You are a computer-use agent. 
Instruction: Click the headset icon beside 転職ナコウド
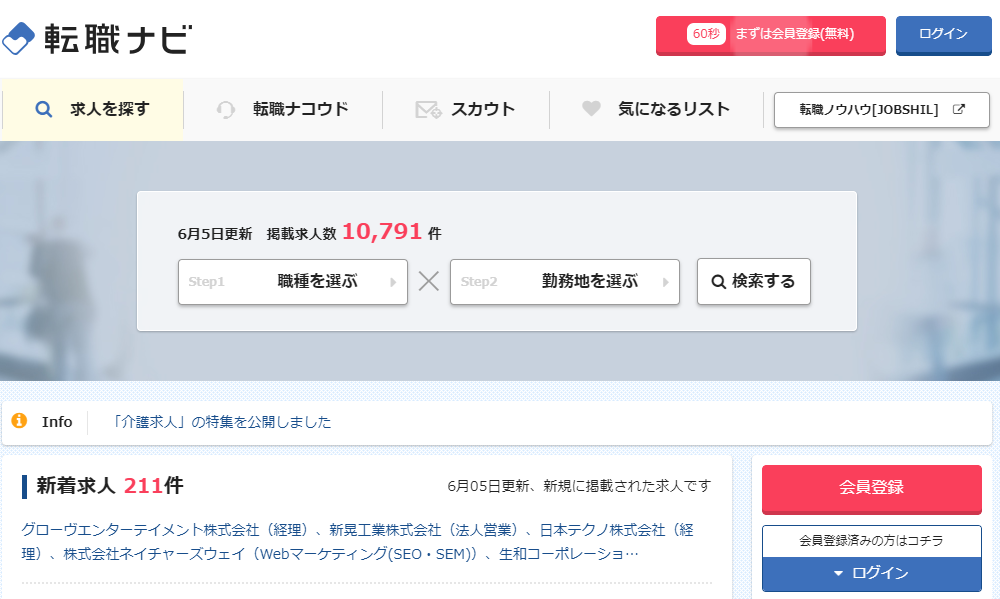point(226,110)
